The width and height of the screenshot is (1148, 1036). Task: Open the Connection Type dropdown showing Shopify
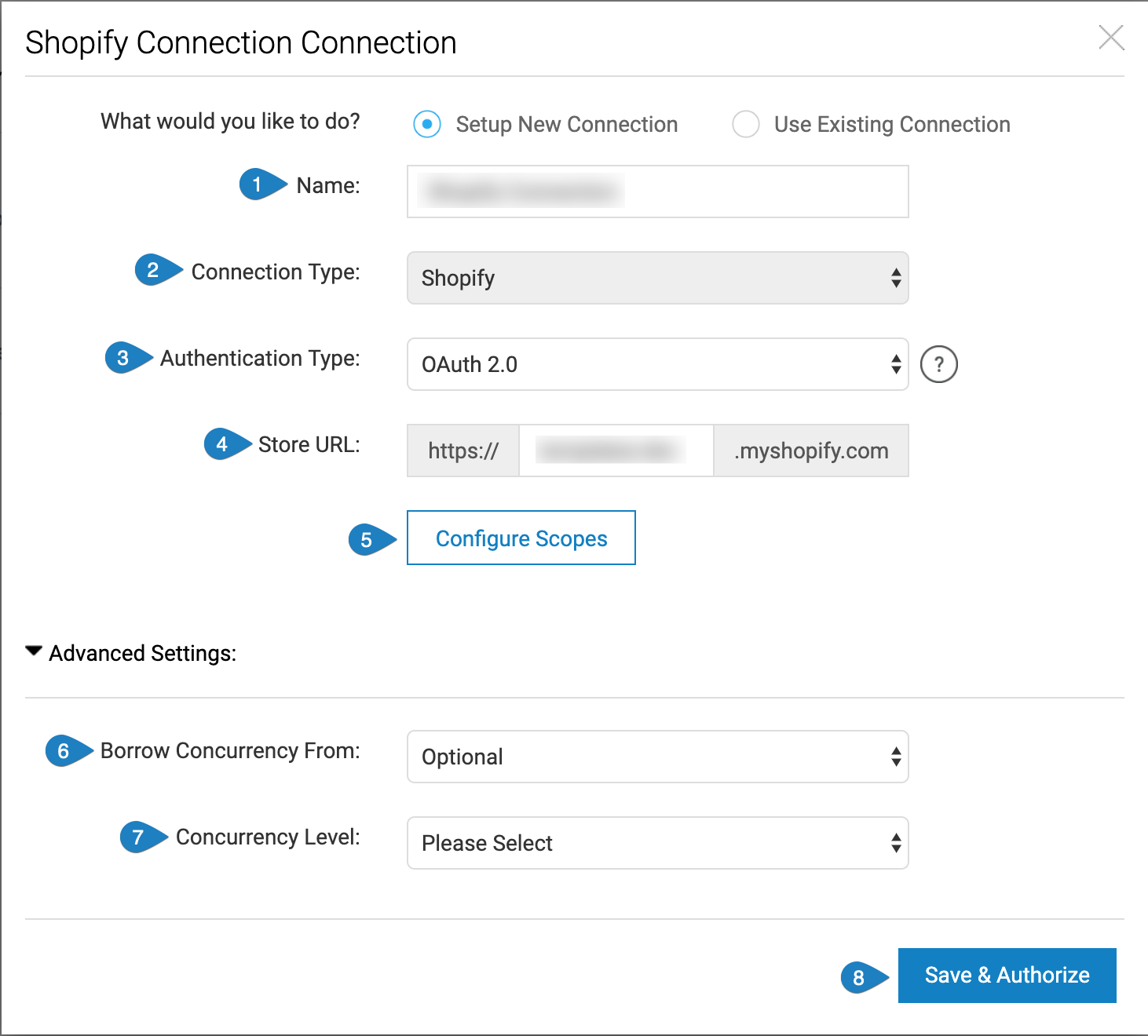(x=657, y=278)
